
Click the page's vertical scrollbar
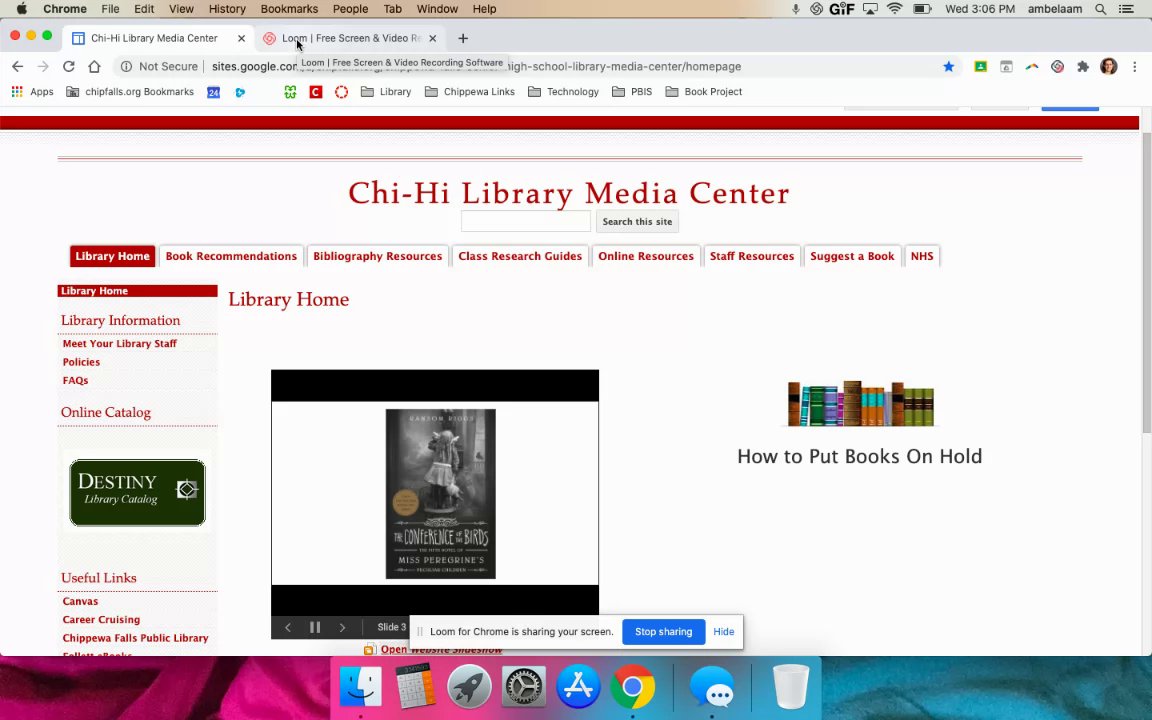[1146, 283]
